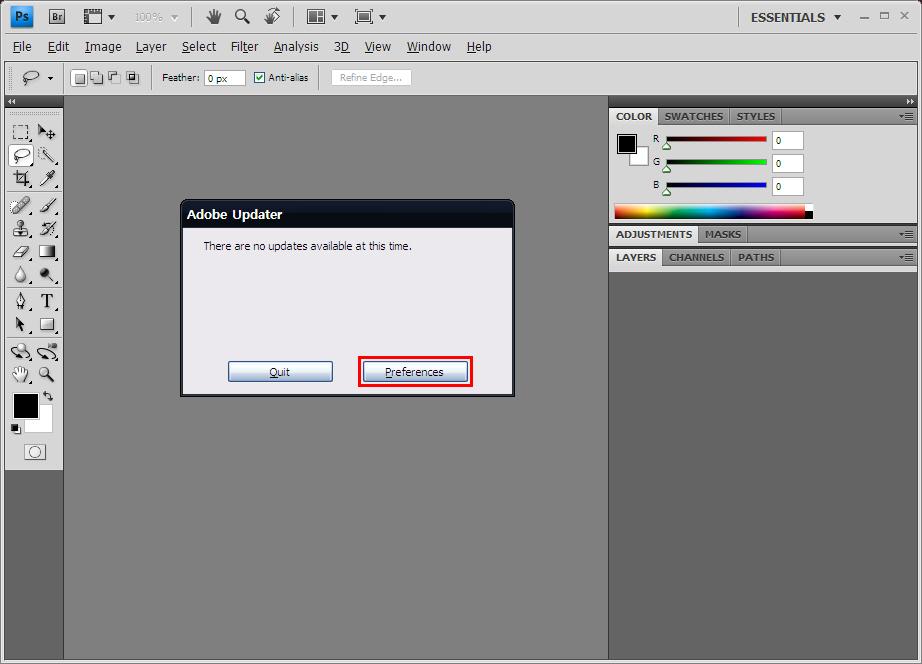Reset default foreground and background colors
The height and width of the screenshot is (664, 922).
(16, 429)
